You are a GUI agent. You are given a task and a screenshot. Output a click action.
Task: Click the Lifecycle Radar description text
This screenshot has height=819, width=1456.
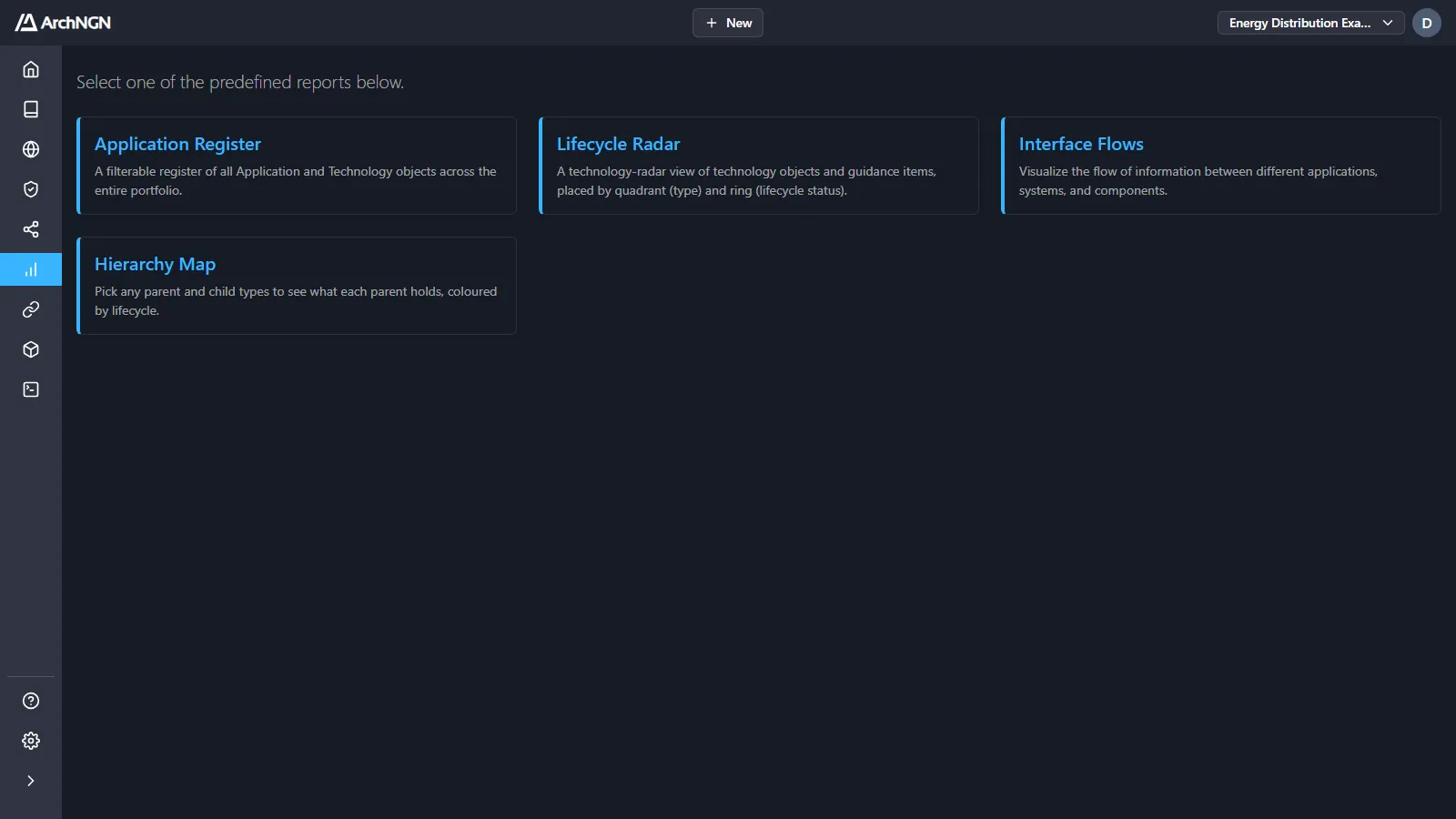tap(746, 181)
